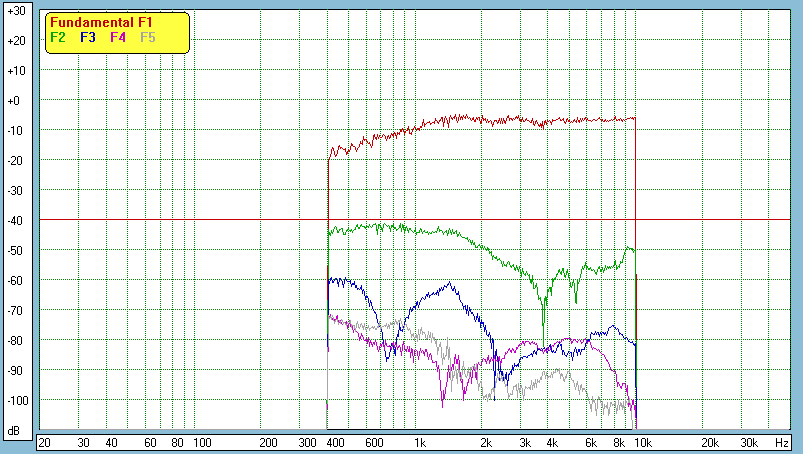Image resolution: width=803 pixels, height=454 pixels.
Task: Click the -40 dB axis label
Action: tap(15, 220)
